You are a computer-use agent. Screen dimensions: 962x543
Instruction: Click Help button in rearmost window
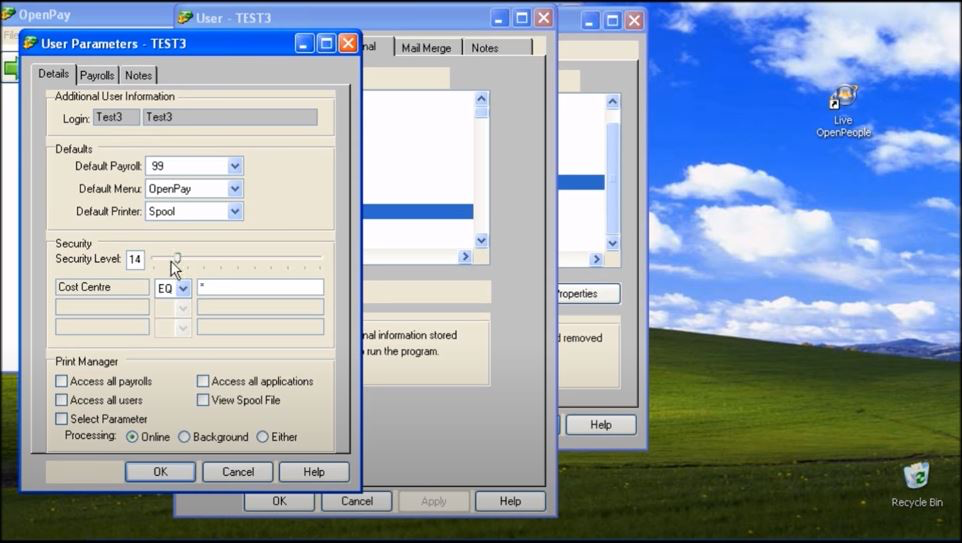pos(601,425)
